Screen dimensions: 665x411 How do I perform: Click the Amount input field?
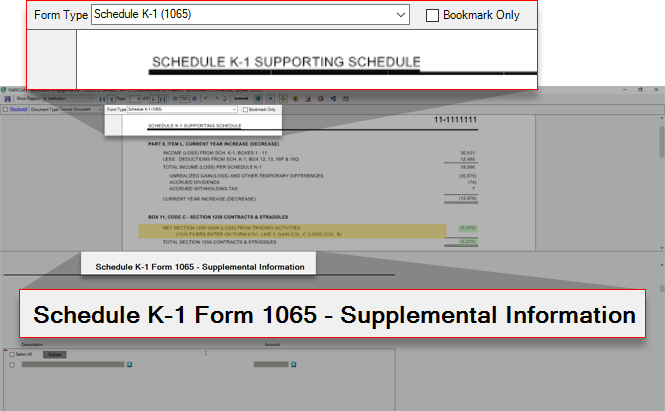click(x=271, y=364)
